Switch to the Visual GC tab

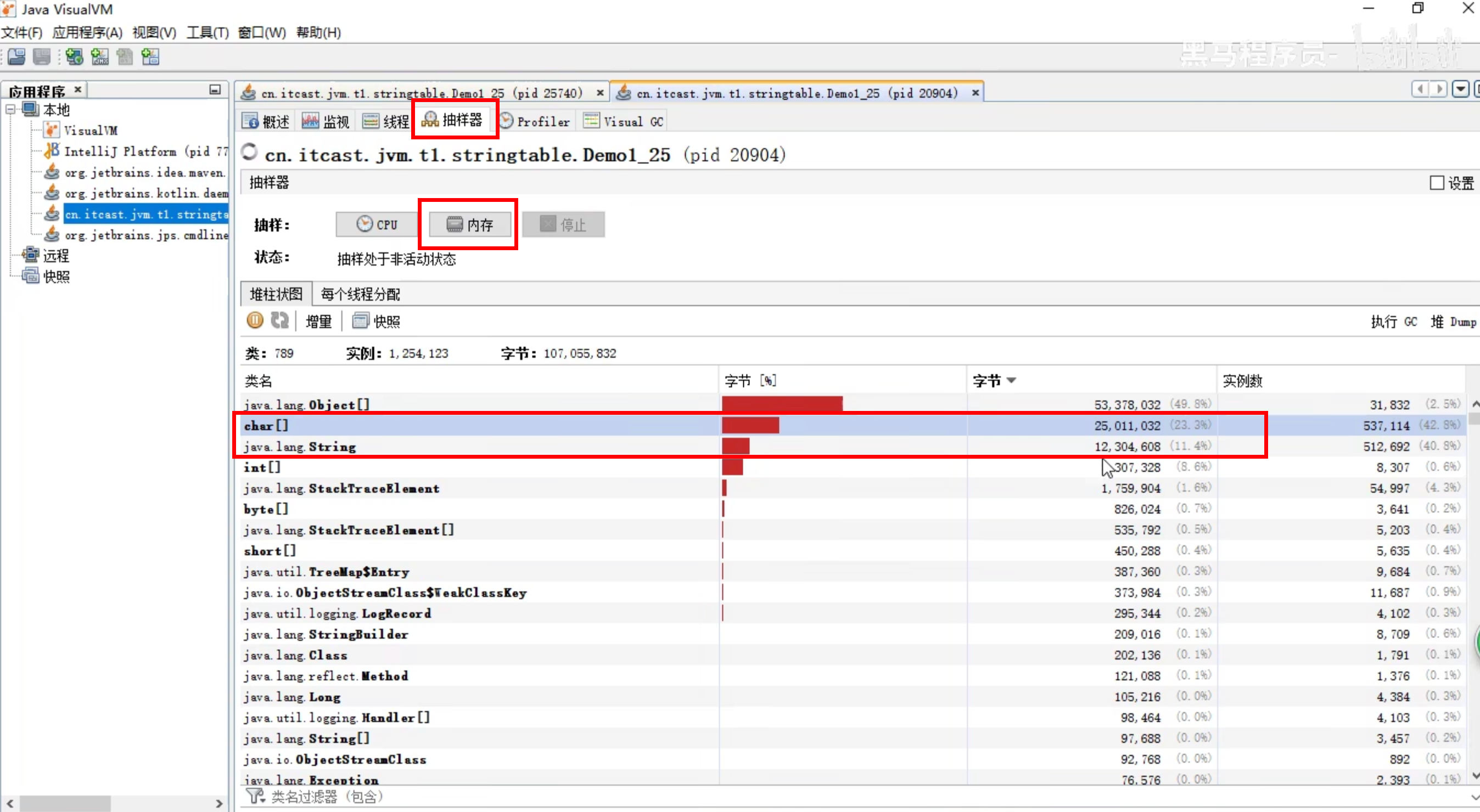(x=624, y=121)
